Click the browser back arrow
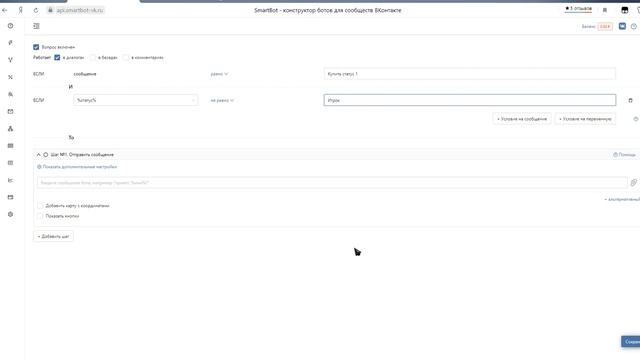Viewport: 640px width, 360px height. [x=5, y=10]
